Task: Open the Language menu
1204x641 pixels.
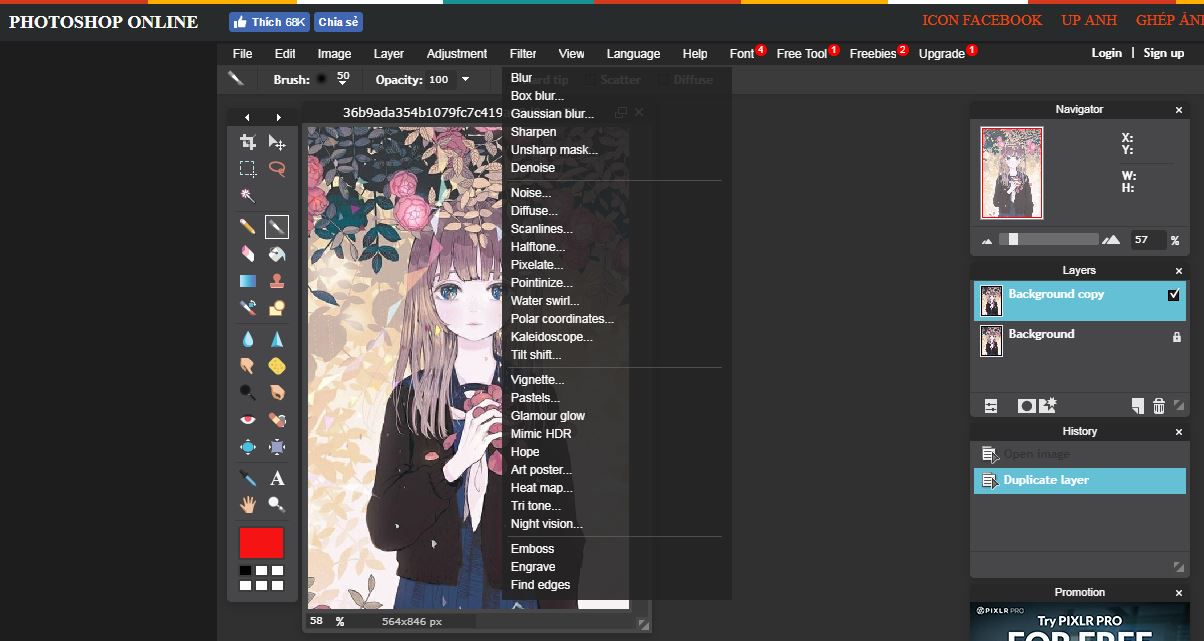Action: pyautogui.click(x=633, y=54)
